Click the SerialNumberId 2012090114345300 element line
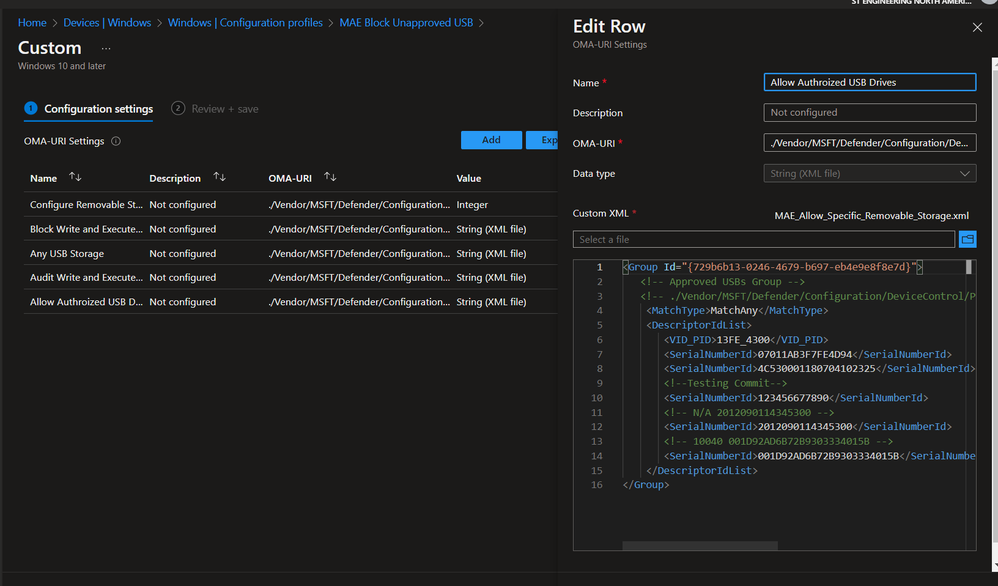 [808, 427]
